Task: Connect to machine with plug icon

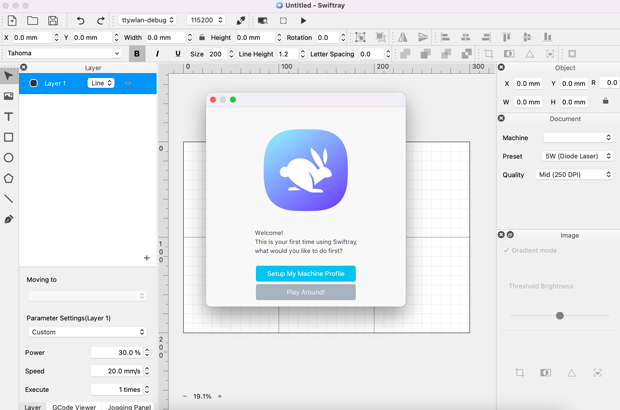Action: 240,21
